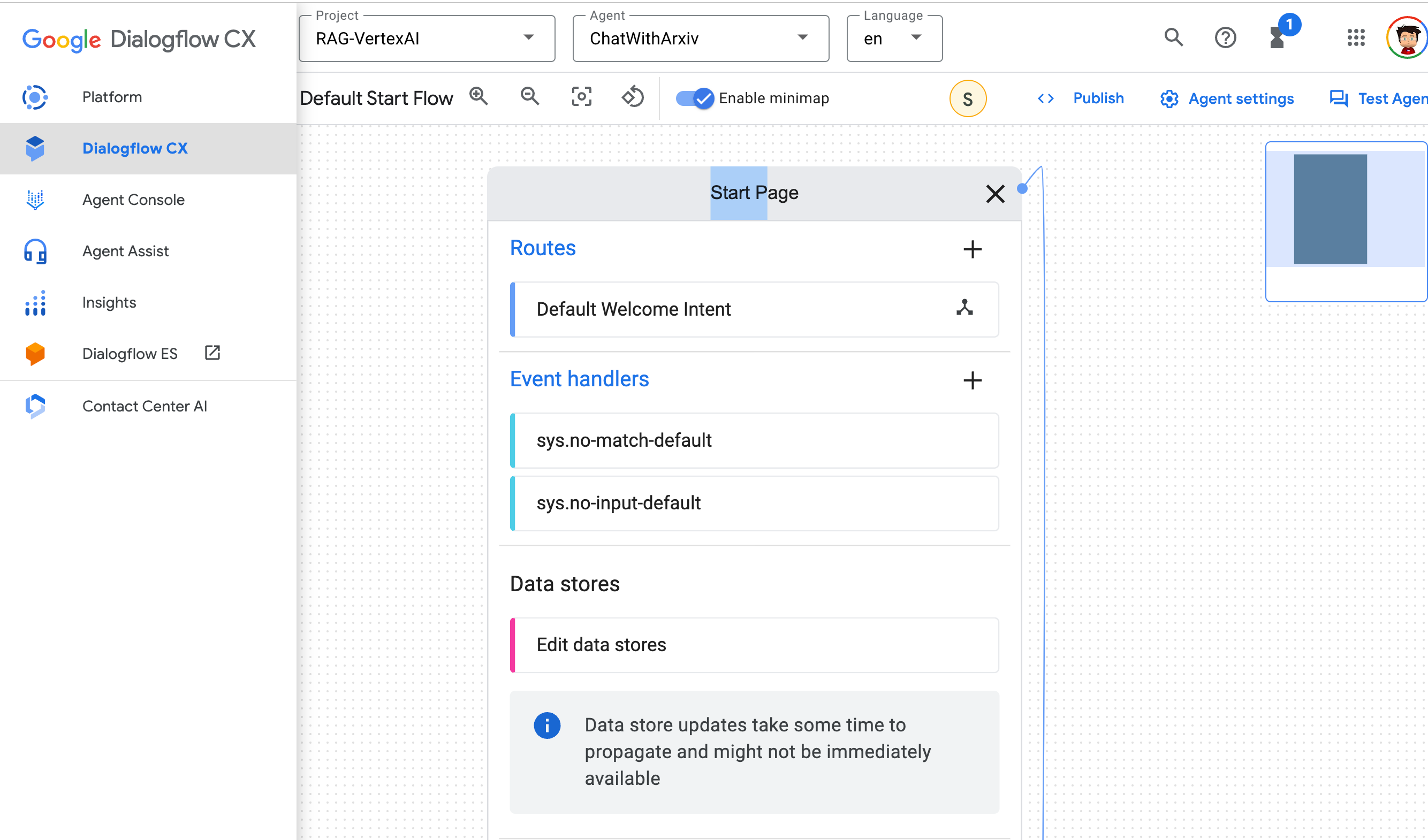The height and width of the screenshot is (840, 1428).
Task: Click the fit-to-screen focus icon
Action: 581,97
